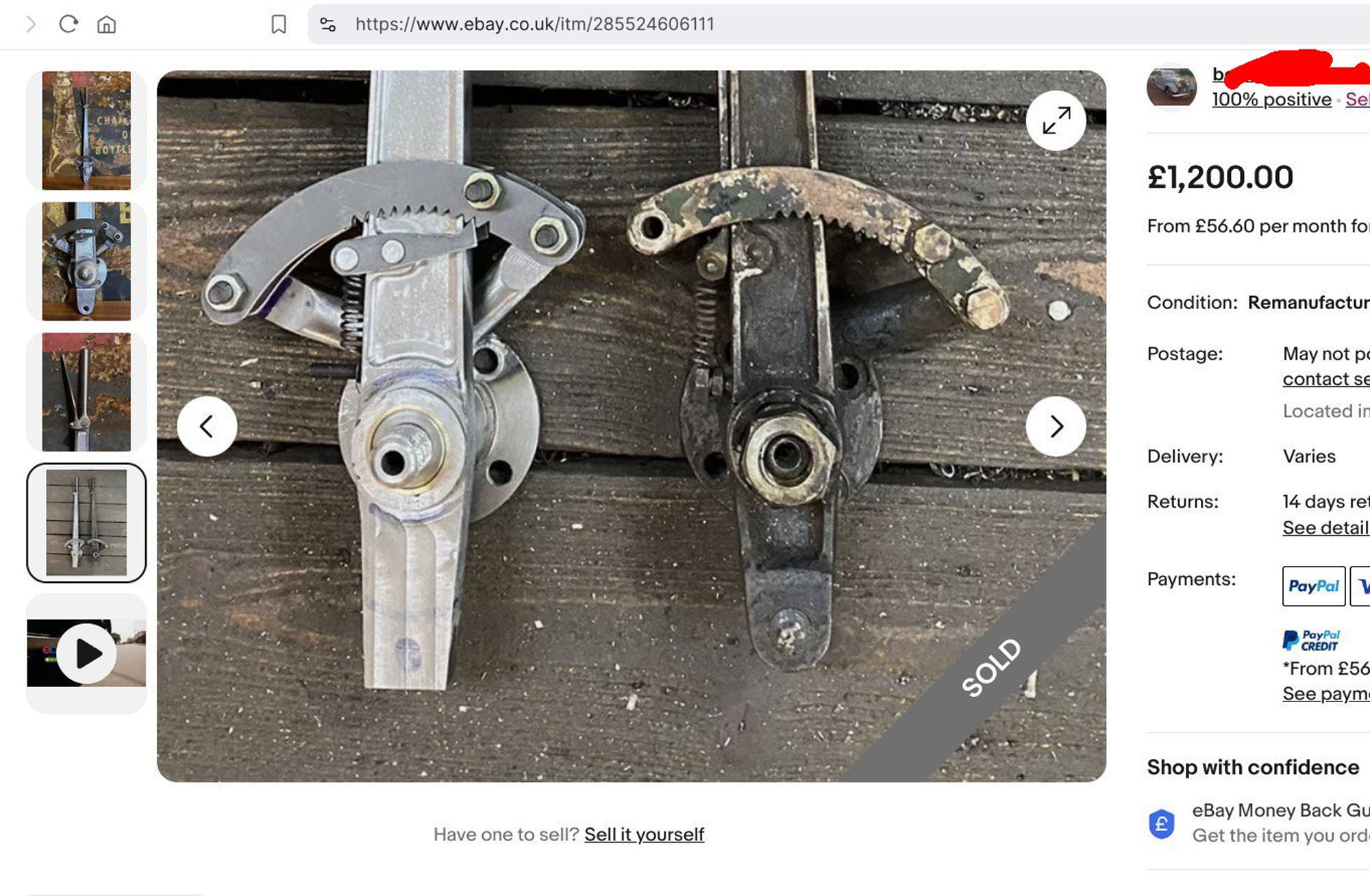Go to browser home page icon
Viewport: 1370px width, 896px height.
coord(106,25)
